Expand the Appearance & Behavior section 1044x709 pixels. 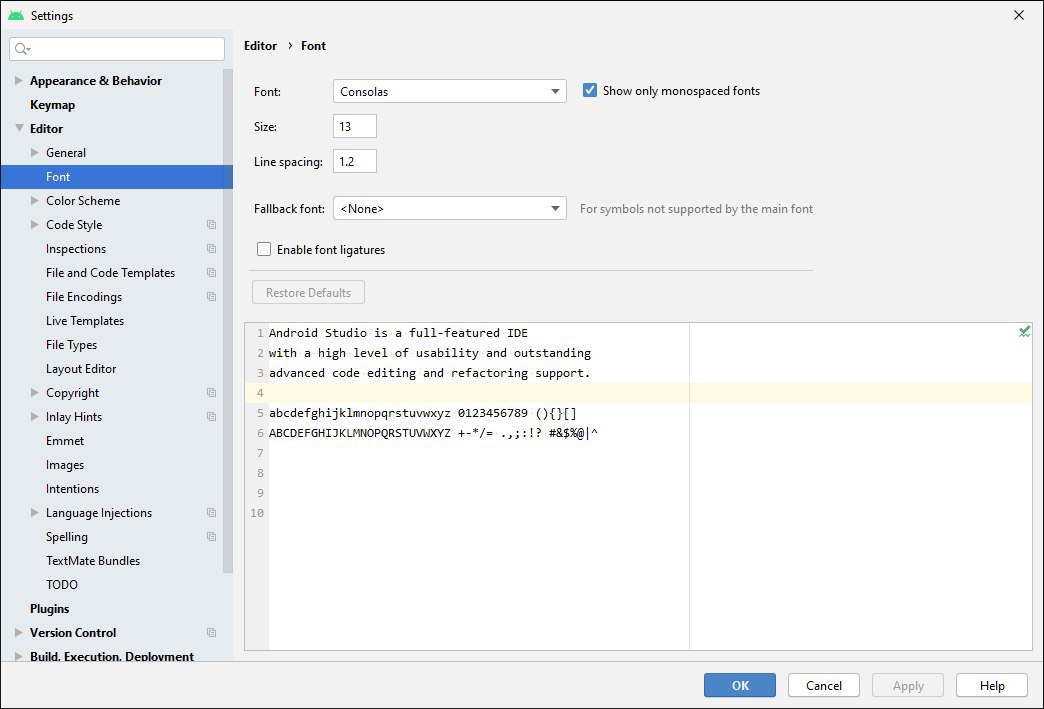tap(19, 81)
